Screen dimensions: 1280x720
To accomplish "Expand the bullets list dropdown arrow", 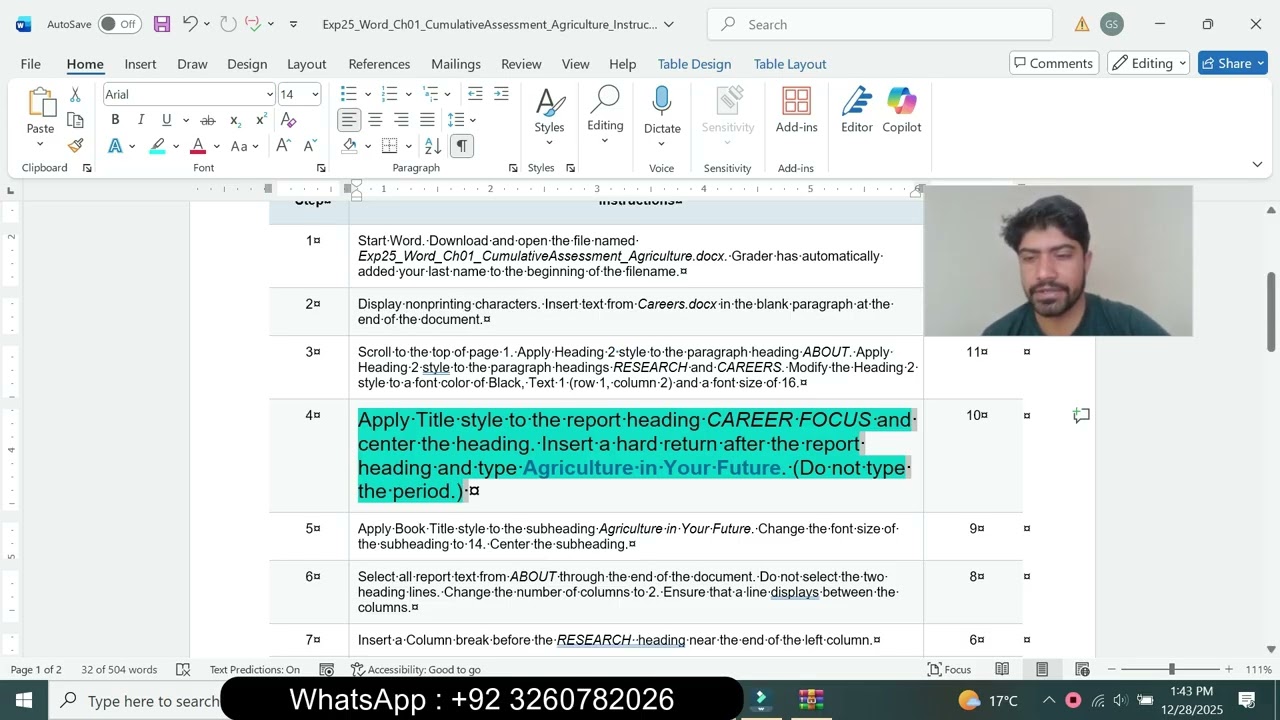I will (367, 94).
